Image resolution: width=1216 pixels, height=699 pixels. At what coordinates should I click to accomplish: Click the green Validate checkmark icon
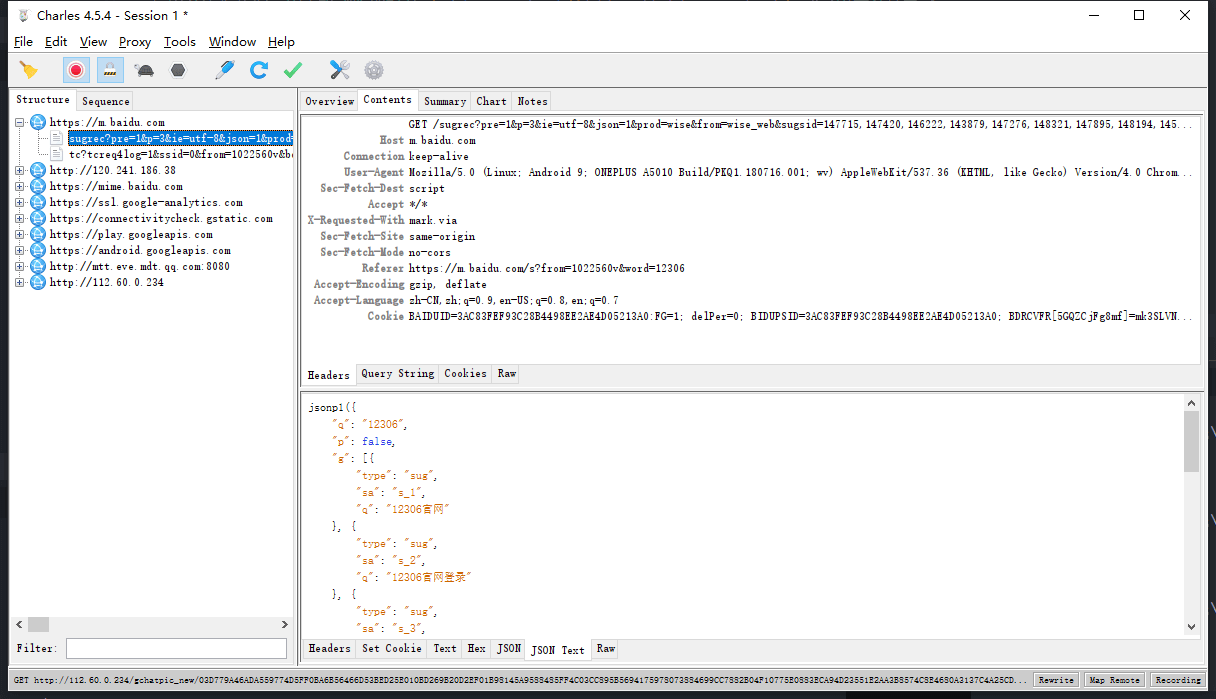293,70
